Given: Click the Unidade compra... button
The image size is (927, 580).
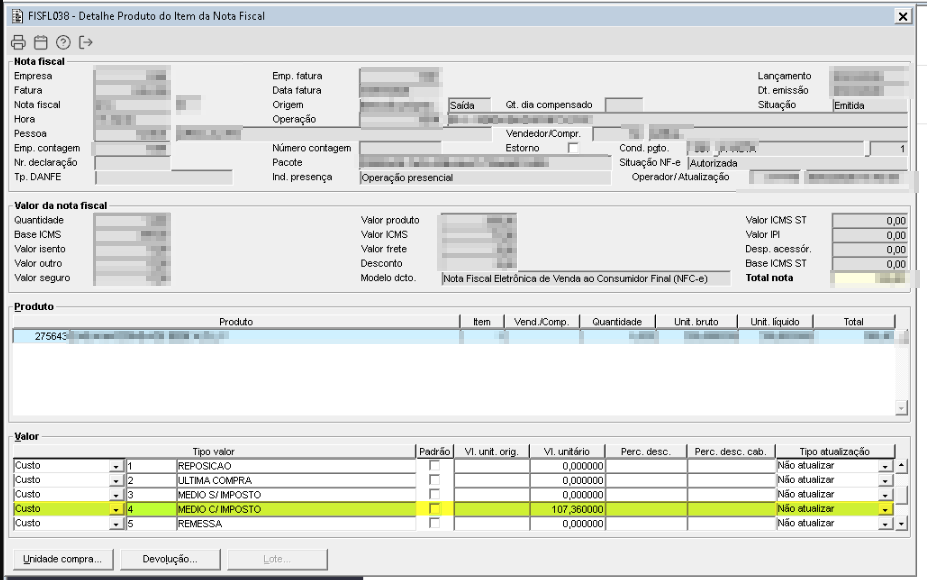Looking at the screenshot, I should 63,559.
